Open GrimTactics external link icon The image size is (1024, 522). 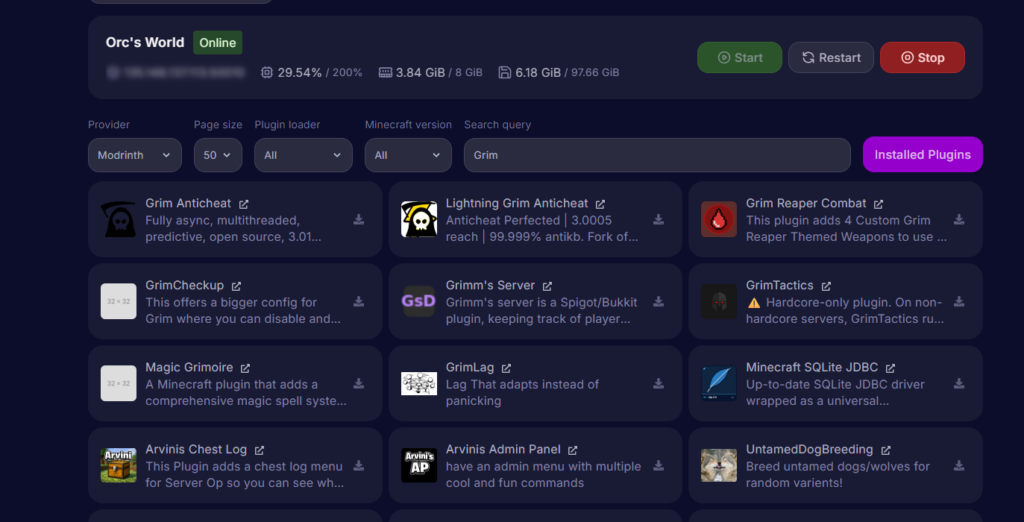pyautogui.click(x=826, y=286)
